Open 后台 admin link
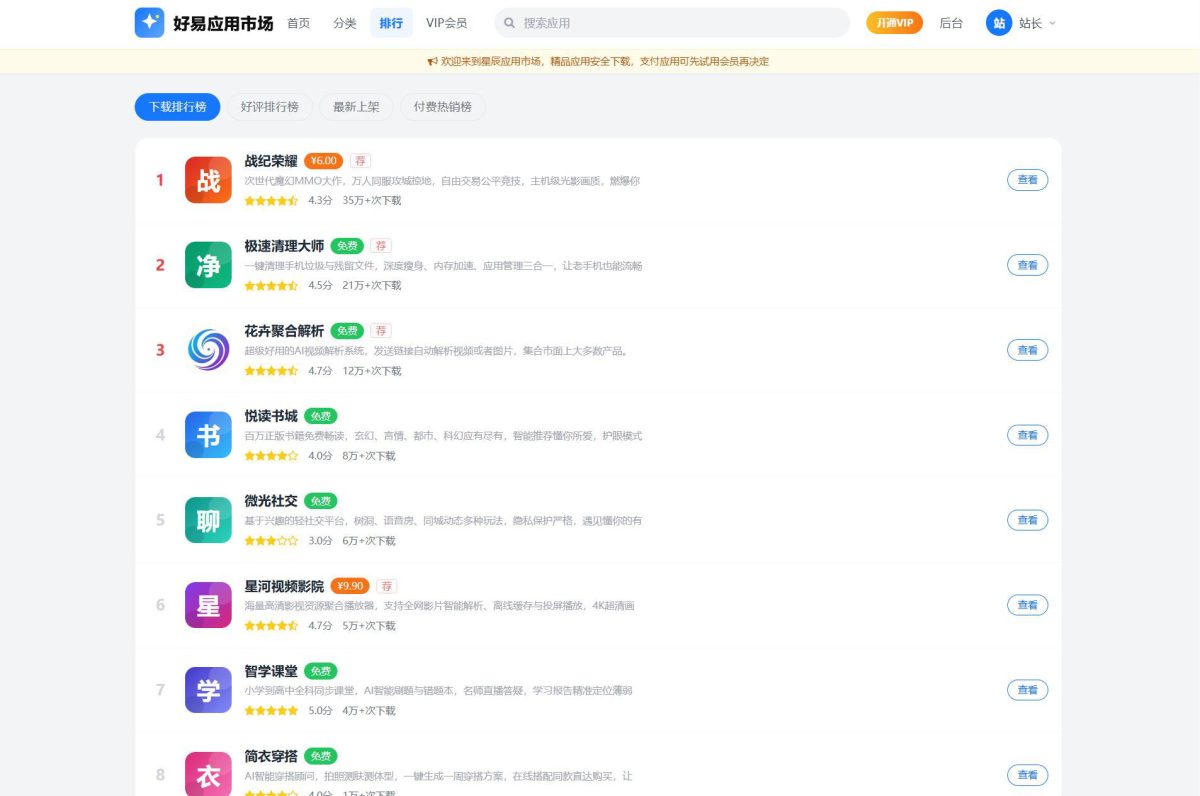The height and width of the screenshot is (796, 1200). click(951, 23)
